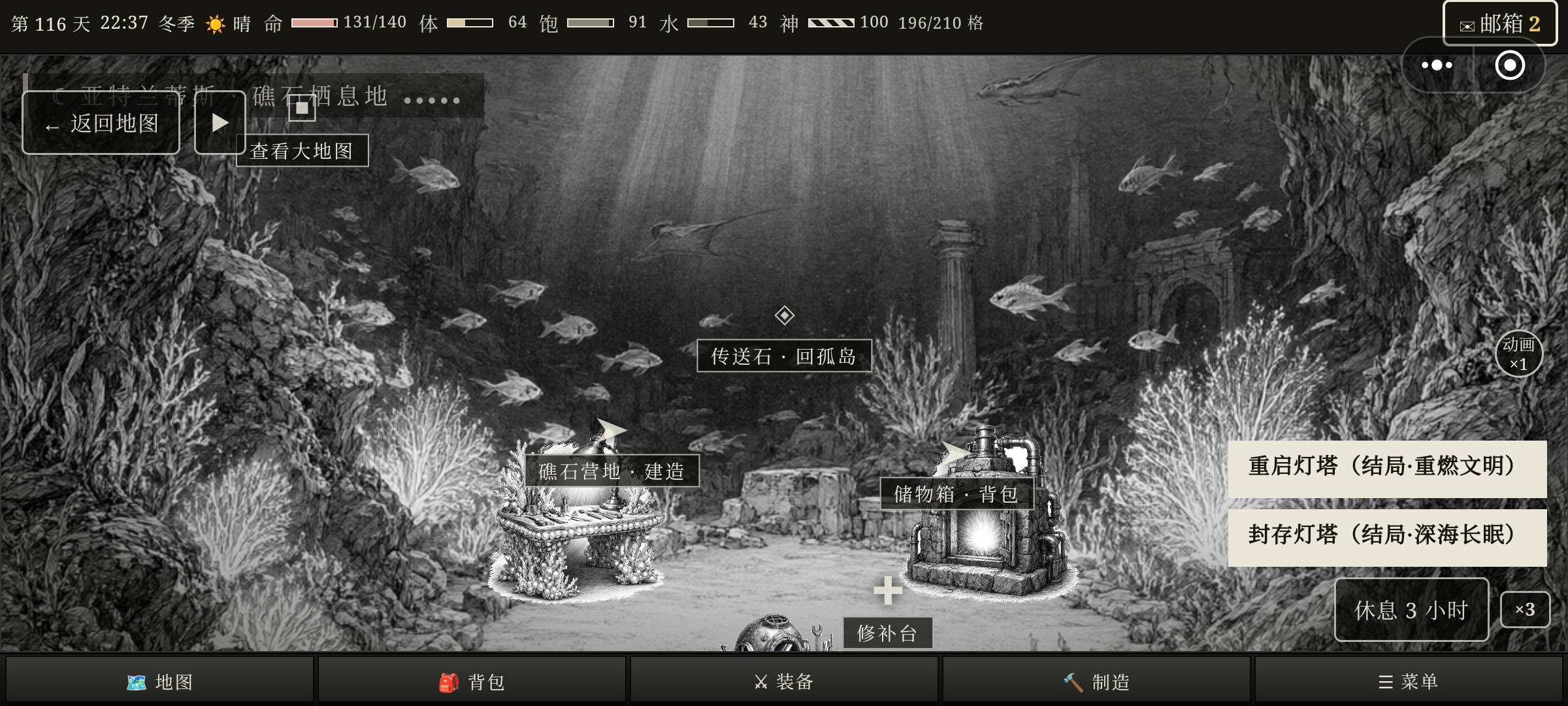Click the stop square icon
The width and height of the screenshot is (1568, 706).
tap(302, 108)
